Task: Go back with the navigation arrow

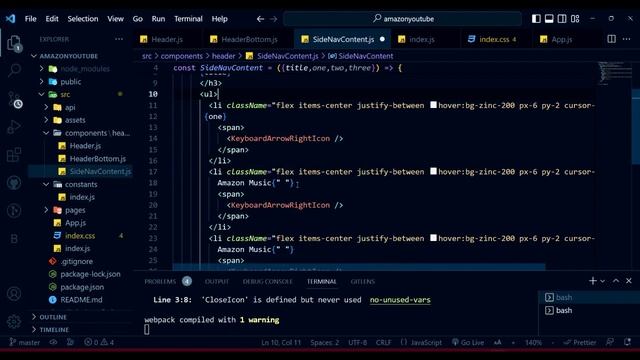Action: click(260, 19)
